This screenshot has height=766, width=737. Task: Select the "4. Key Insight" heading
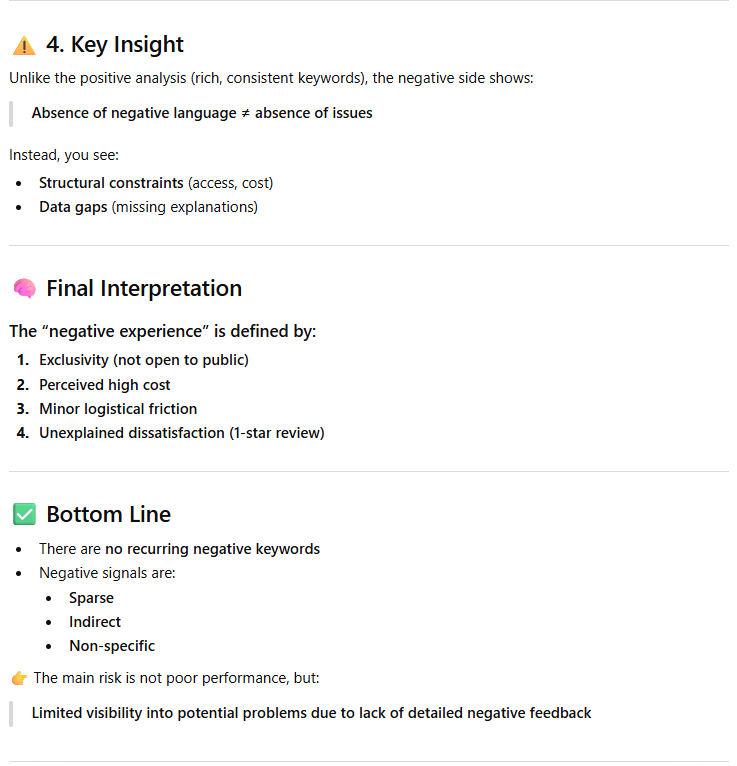pos(115,45)
